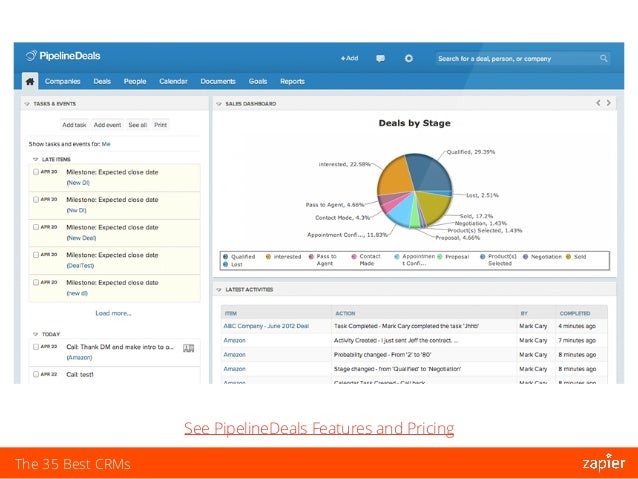The image size is (638, 479).
Task: Check the Call: test1 task checkbox
Action: point(36,374)
